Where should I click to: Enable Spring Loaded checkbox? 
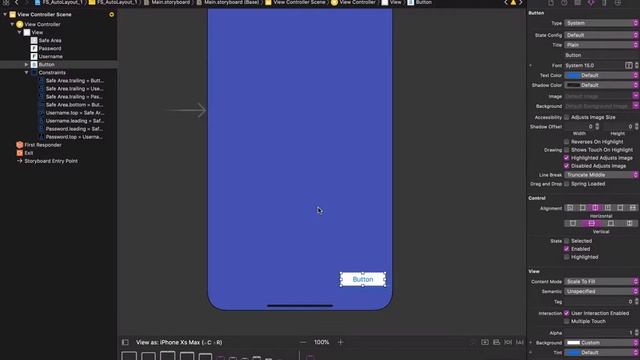(x=567, y=184)
